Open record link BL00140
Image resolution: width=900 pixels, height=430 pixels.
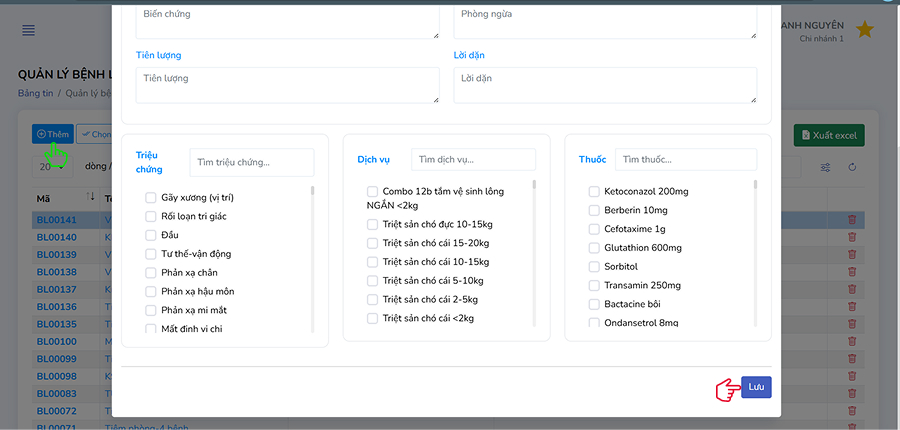(56, 237)
